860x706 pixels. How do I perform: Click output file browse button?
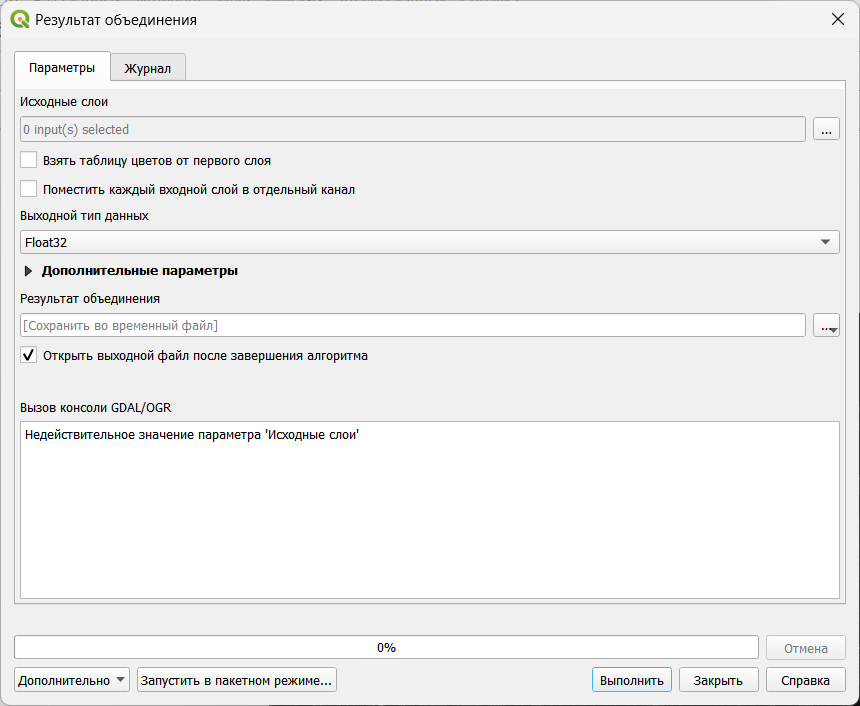[826, 325]
